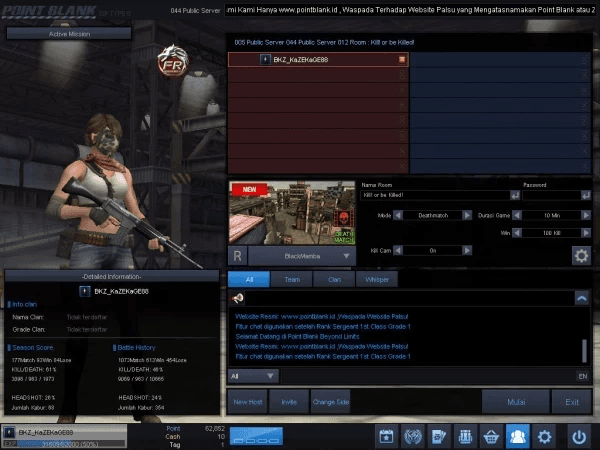Switch to Team chat tab
This screenshot has height=450, width=600.
[292, 279]
